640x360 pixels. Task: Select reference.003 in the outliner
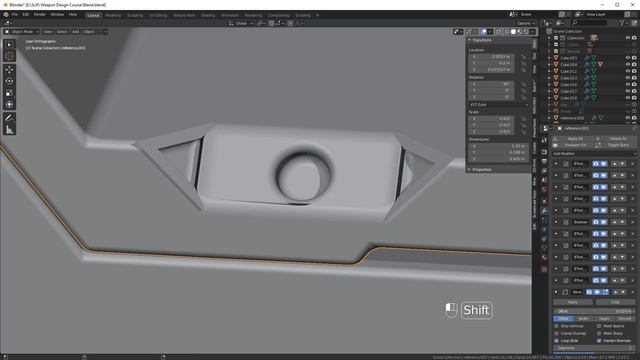tap(571, 118)
